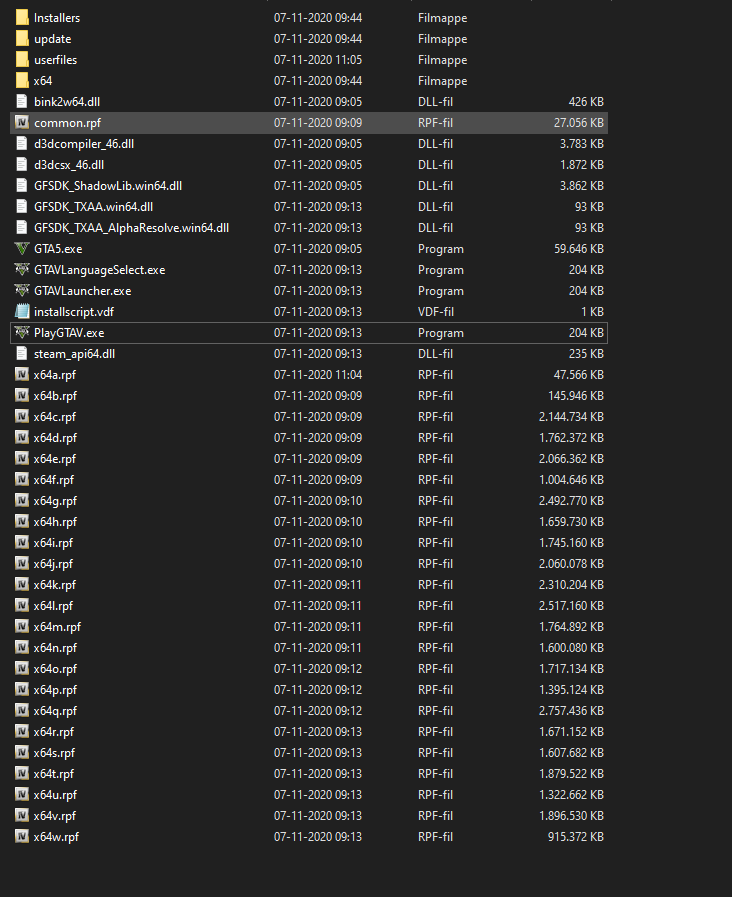
Task: Click the x64c.rpf file icon
Action: (22, 416)
